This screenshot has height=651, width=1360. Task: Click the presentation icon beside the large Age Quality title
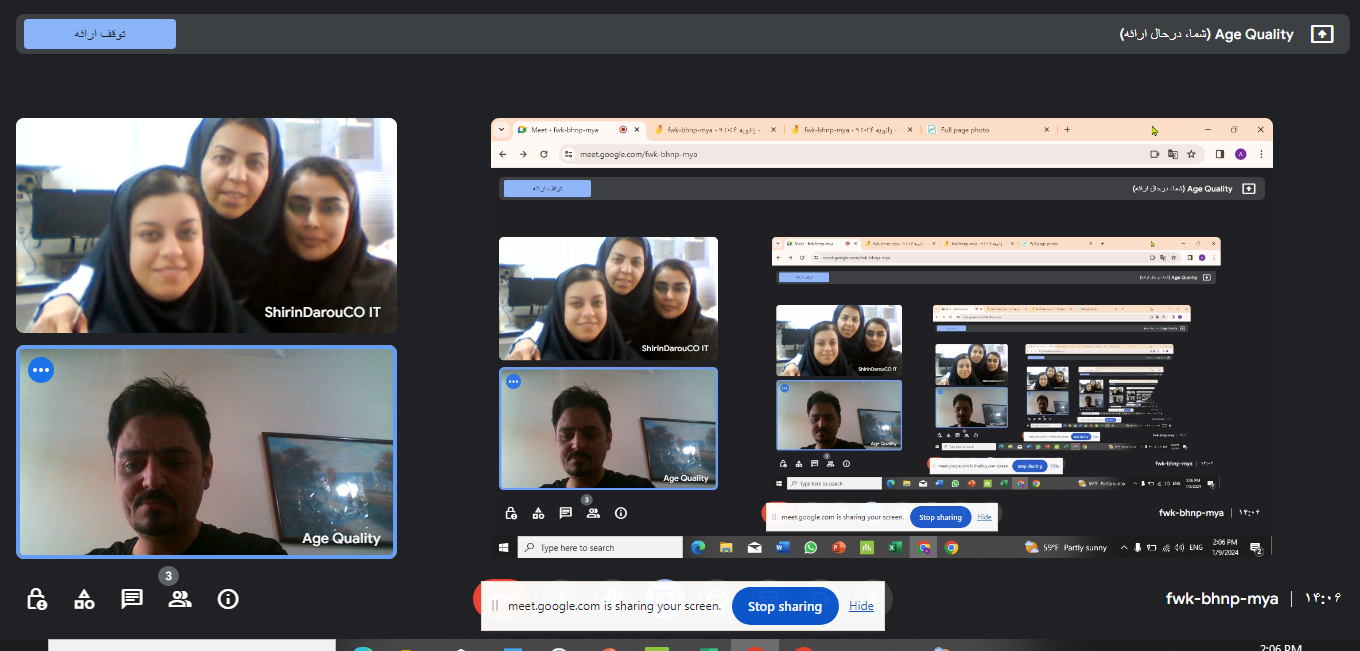point(1322,34)
